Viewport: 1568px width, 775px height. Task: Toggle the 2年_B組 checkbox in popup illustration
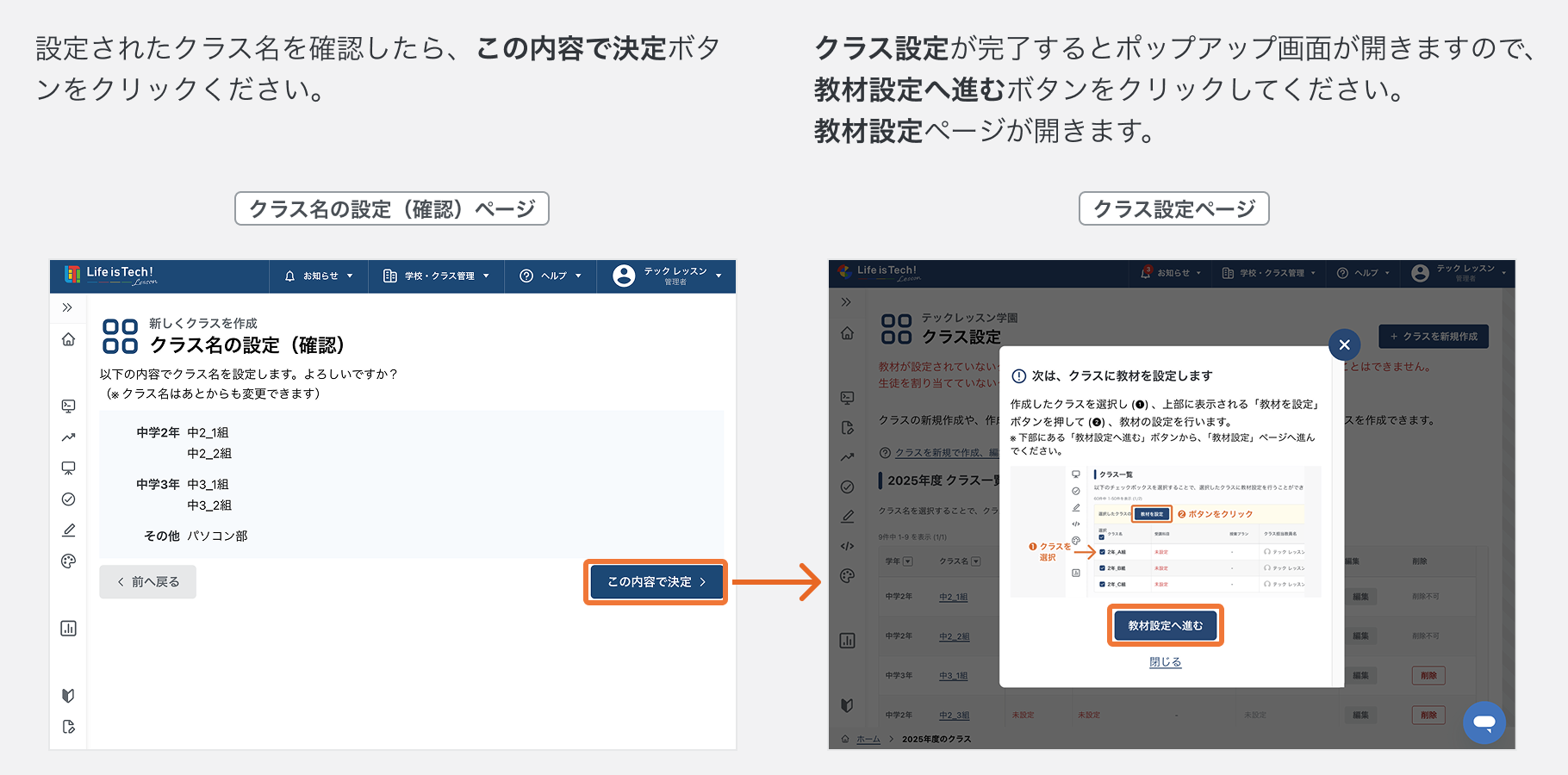(1102, 568)
